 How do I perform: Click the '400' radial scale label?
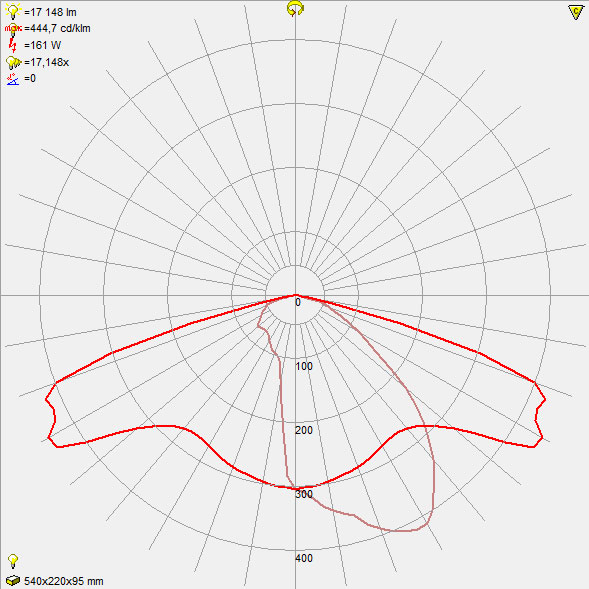click(x=304, y=558)
